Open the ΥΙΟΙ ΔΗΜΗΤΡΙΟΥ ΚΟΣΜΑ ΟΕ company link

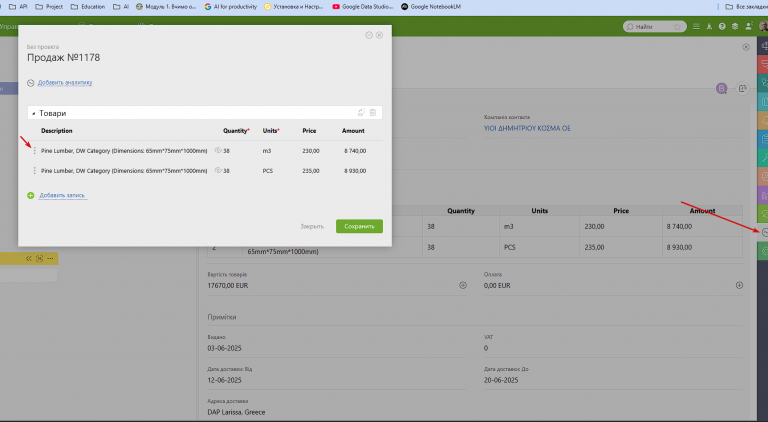527,128
